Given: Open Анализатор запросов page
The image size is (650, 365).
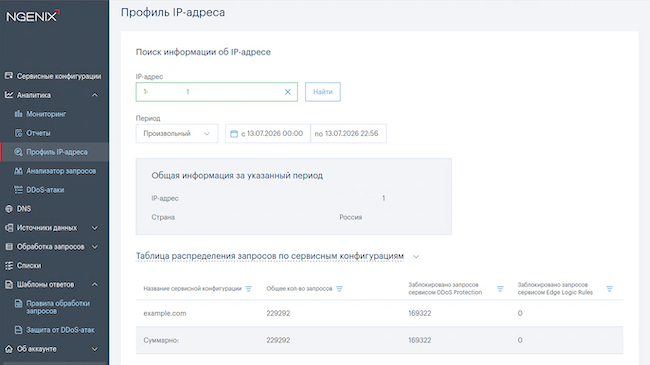Looking at the screenshot, I should pos(61,171).
